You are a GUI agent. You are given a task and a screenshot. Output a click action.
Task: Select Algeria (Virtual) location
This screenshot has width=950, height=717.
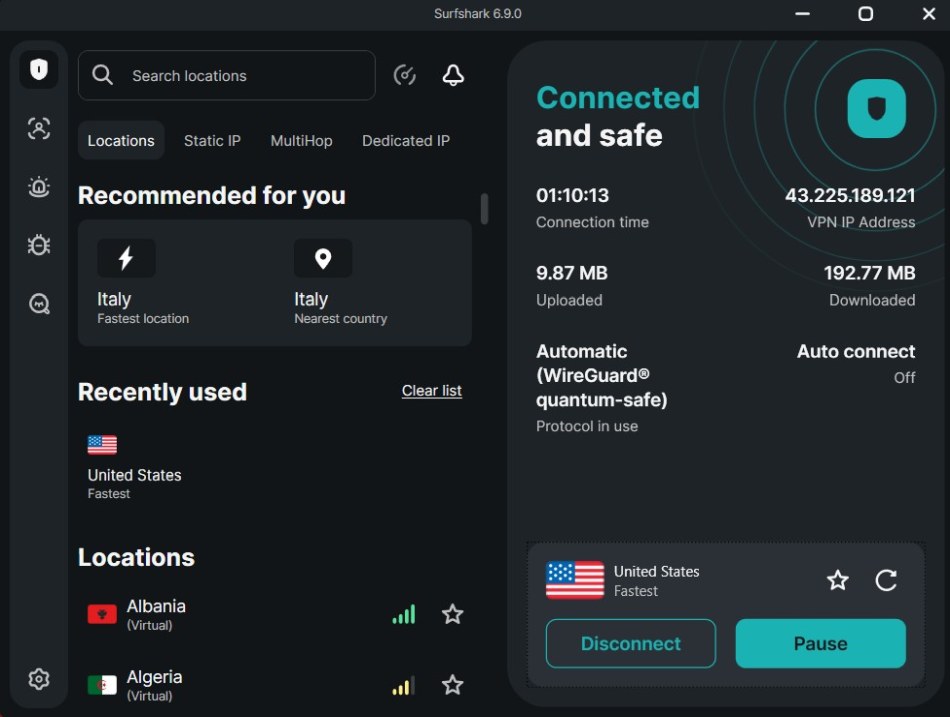276,685
